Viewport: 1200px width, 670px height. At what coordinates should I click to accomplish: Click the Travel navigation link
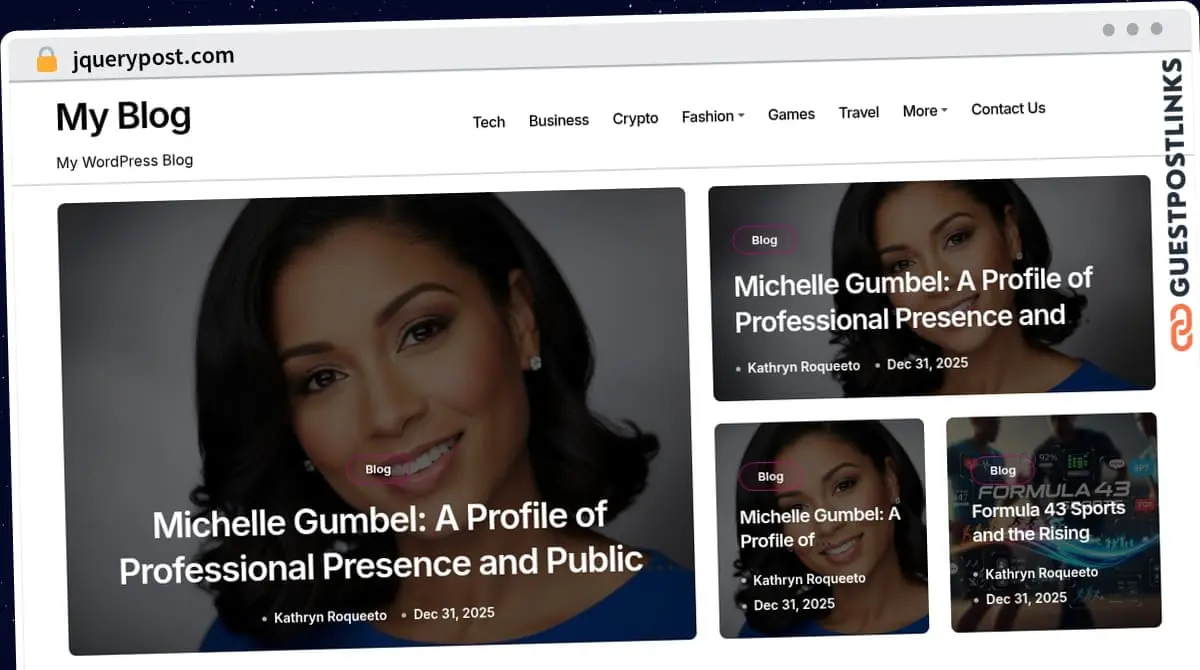click(x=858, y=112)
